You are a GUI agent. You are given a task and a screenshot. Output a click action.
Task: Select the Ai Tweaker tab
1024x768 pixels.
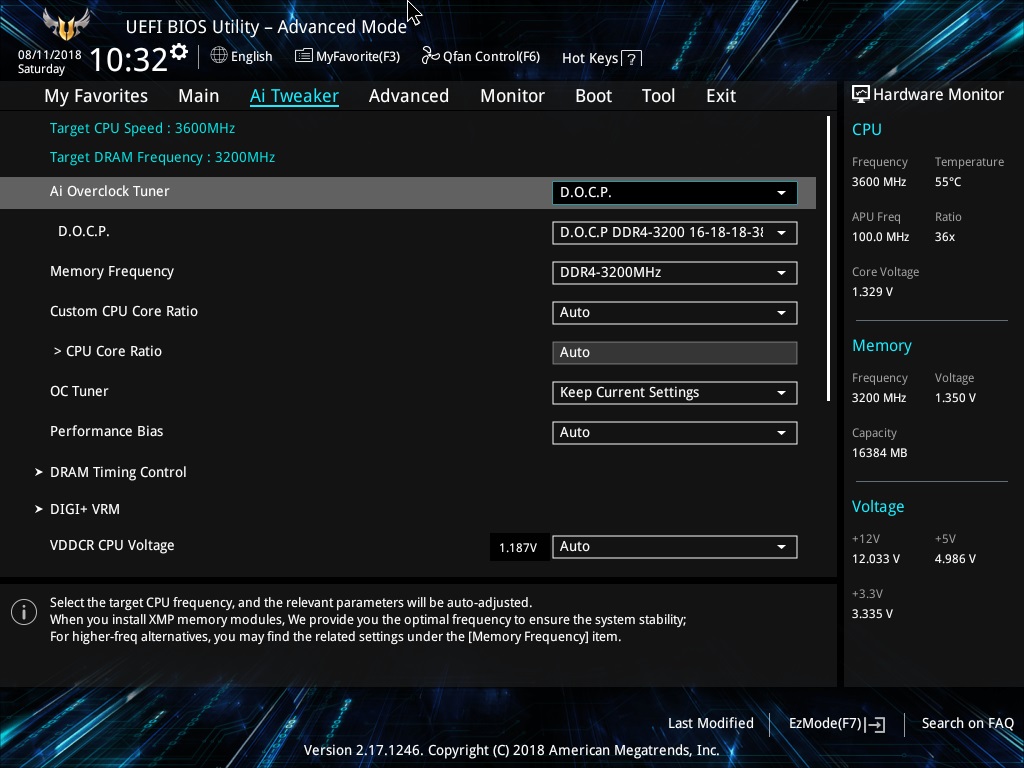pyautogui.click(x=294, y=96)
